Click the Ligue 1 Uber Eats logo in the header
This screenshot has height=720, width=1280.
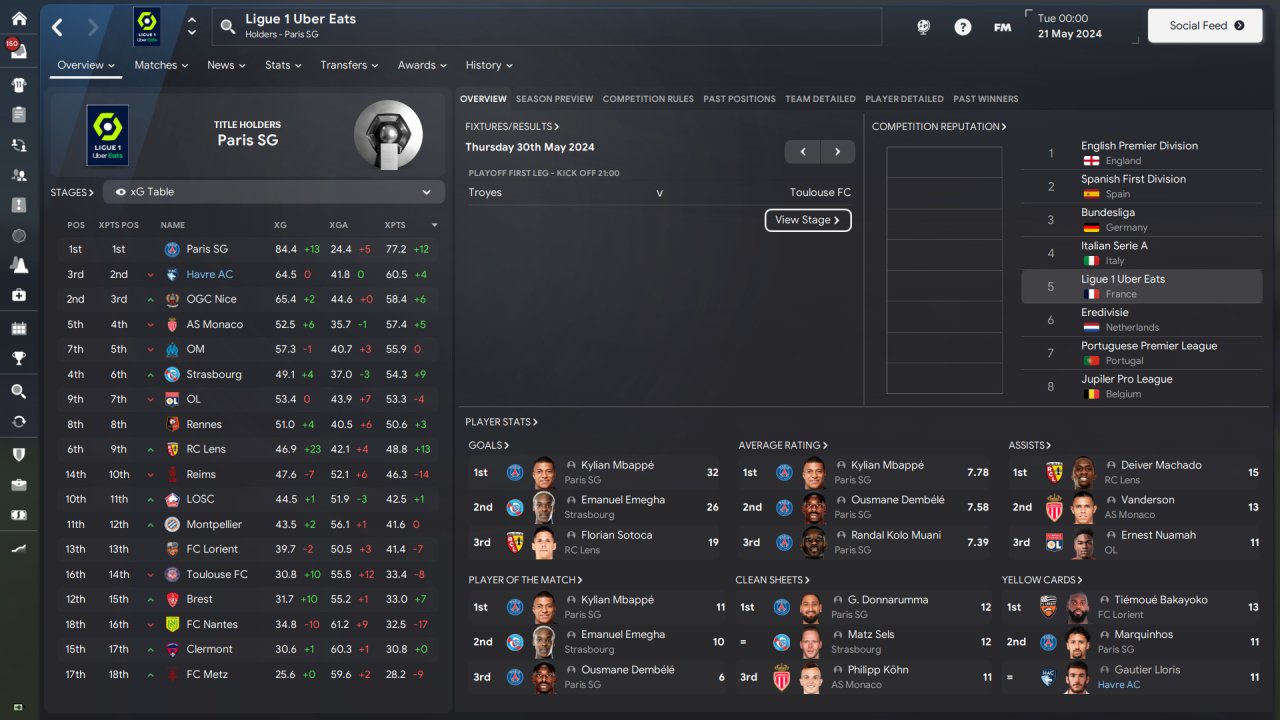point(147,27)
